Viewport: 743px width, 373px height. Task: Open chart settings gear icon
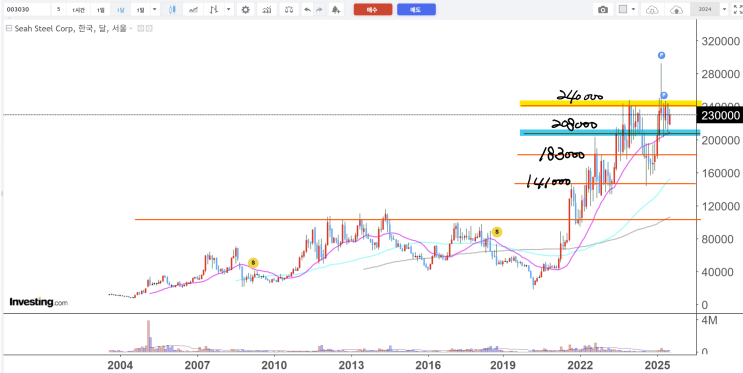pyautogui.click(x=245, y=9)
